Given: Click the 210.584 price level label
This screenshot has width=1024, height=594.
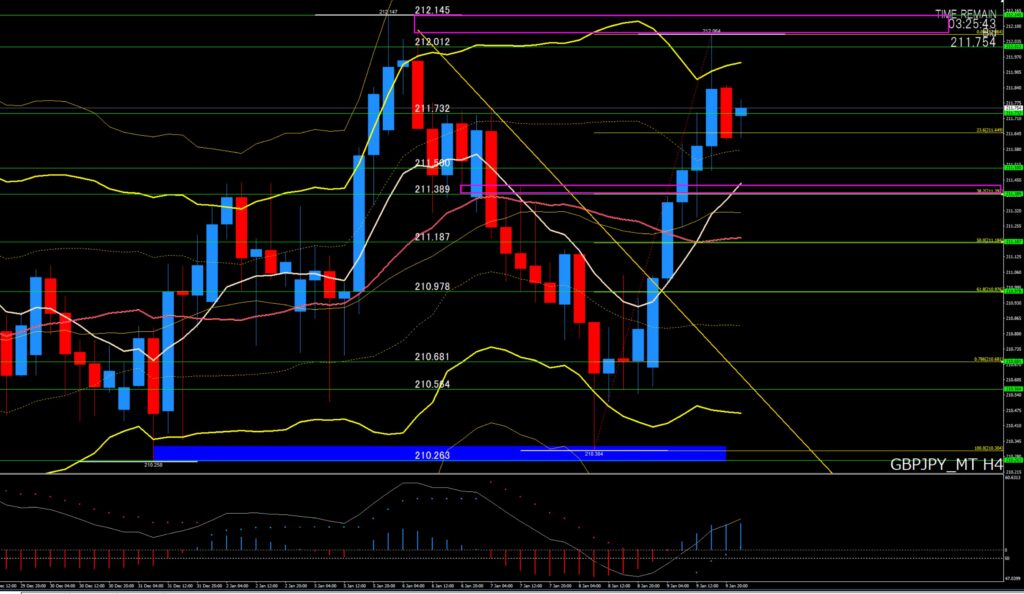Looking at the screenshot, I should (432, 384).
